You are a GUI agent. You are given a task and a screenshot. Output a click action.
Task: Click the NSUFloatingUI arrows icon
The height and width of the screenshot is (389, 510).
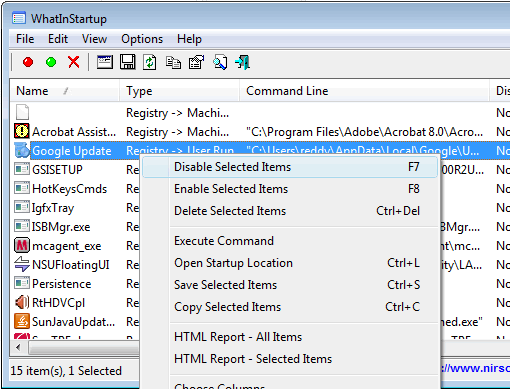coord(22,264)
